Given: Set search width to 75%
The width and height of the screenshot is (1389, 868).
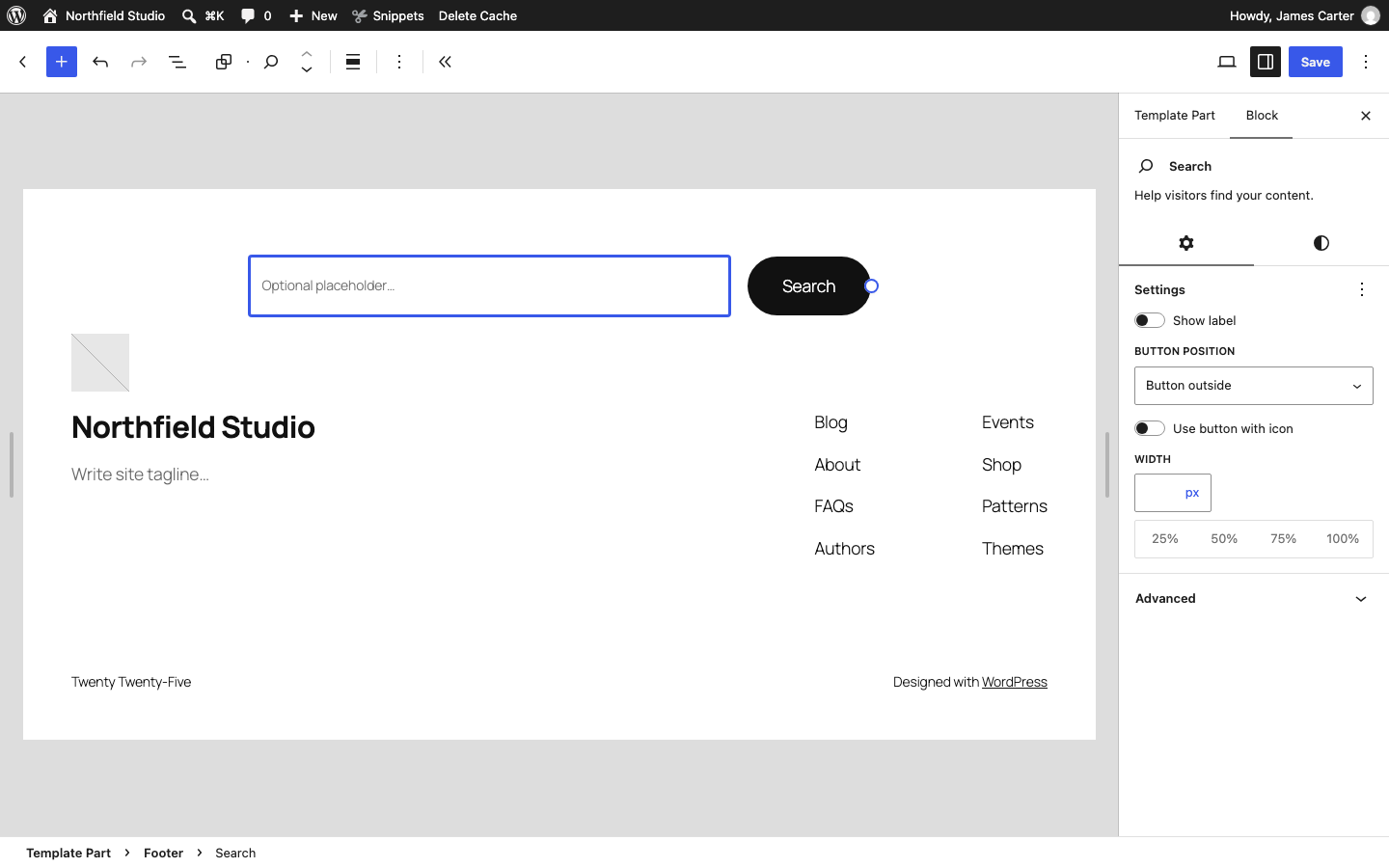Looking at the screenshot, I should tap(1283, 539).
